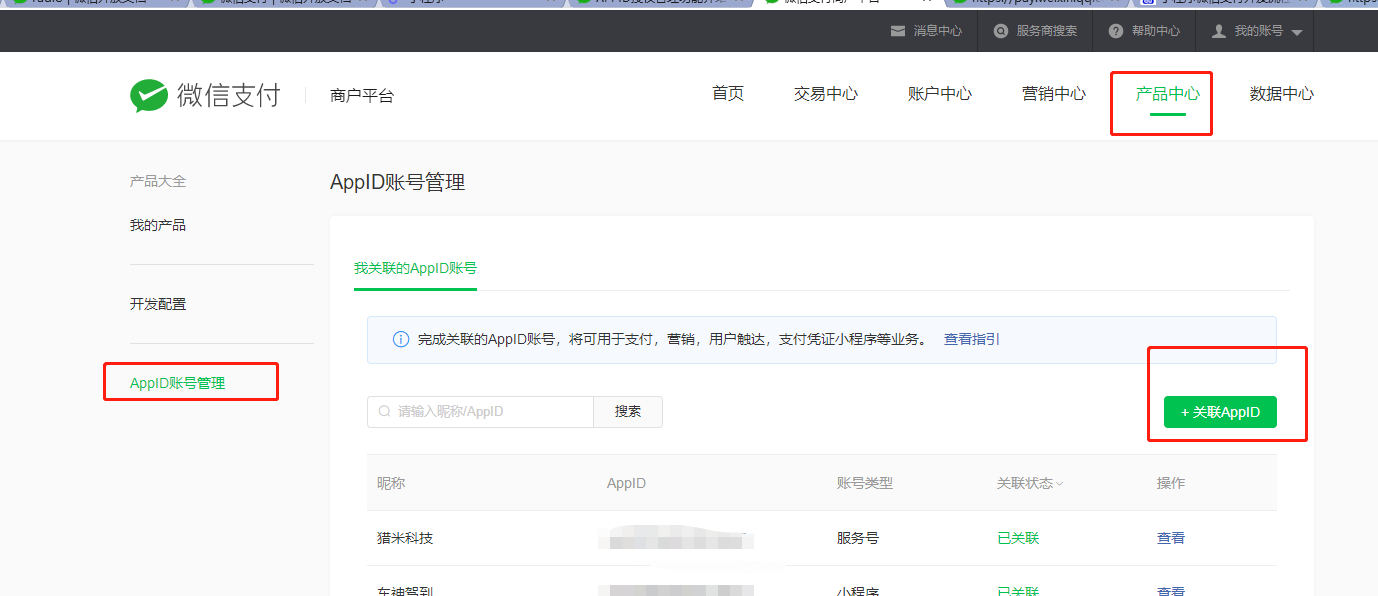Open 开发配置 in the sidebar
This screenshot has width=1378, height=596.
158,304
